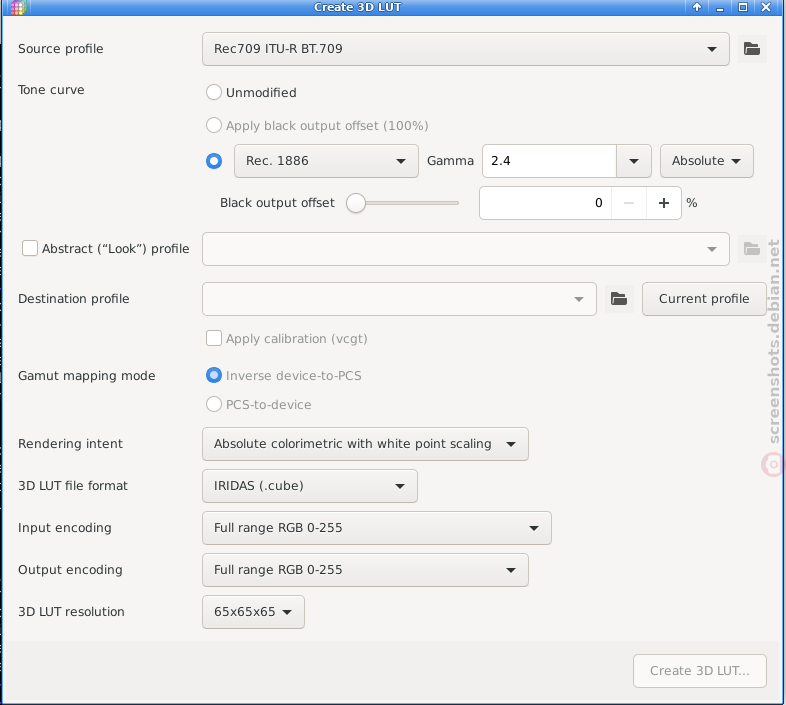786x705 pixels.
Task: Minimize the Create 3D LUT window
Action: coord(720,7)
